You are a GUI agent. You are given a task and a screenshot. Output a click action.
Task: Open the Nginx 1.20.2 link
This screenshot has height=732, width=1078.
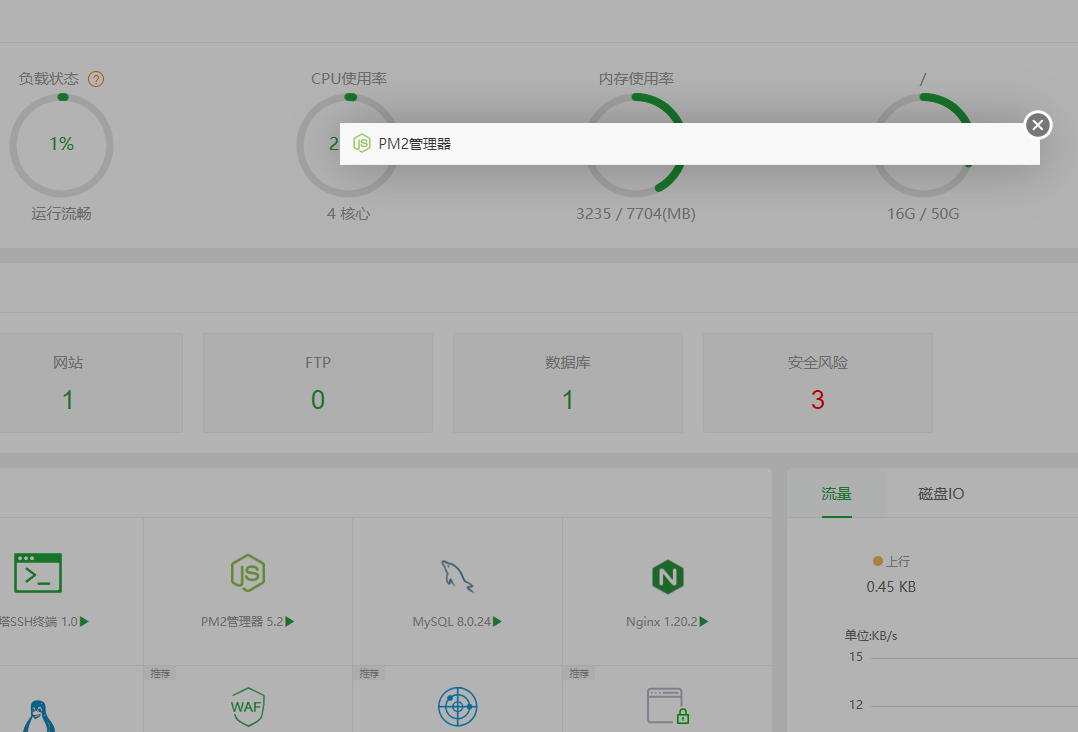pos(661,621)
